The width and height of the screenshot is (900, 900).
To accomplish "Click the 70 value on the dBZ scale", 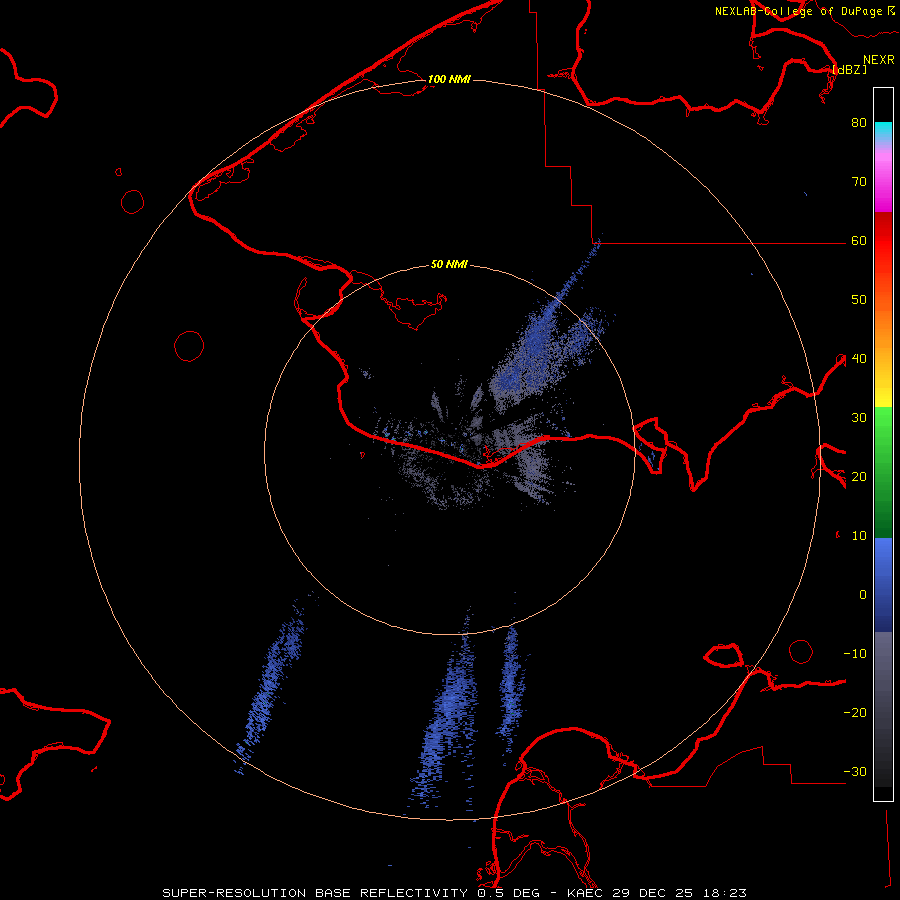I will point(859,182).
